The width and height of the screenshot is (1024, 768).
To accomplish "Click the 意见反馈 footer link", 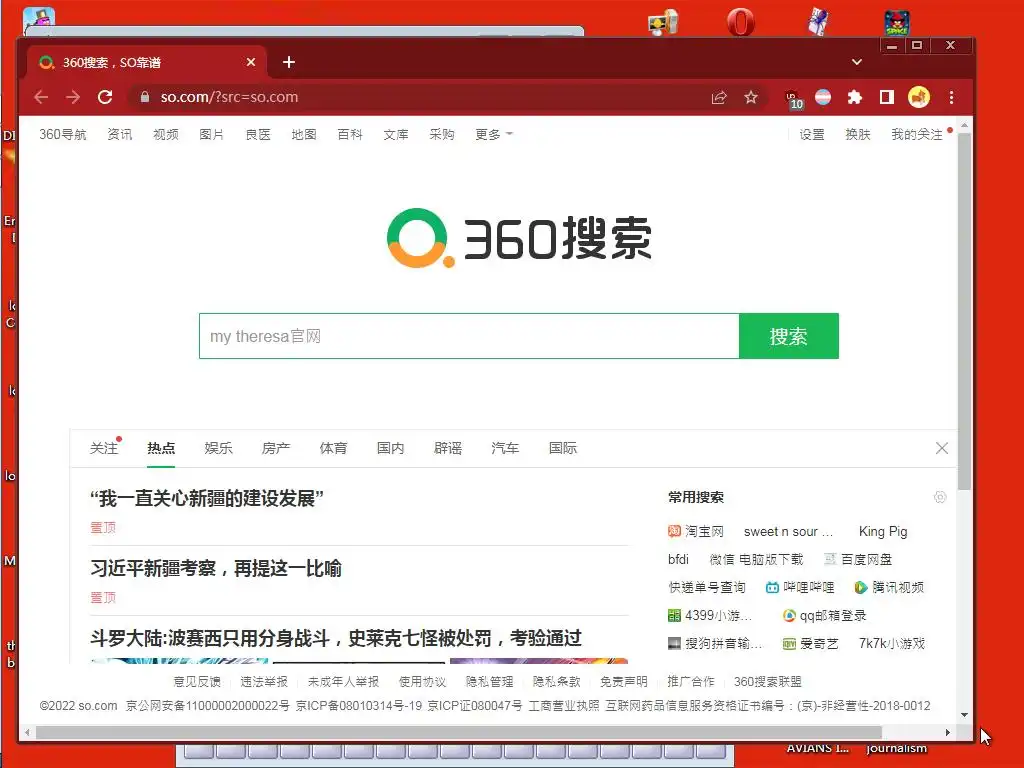I will tap(197, 682).
